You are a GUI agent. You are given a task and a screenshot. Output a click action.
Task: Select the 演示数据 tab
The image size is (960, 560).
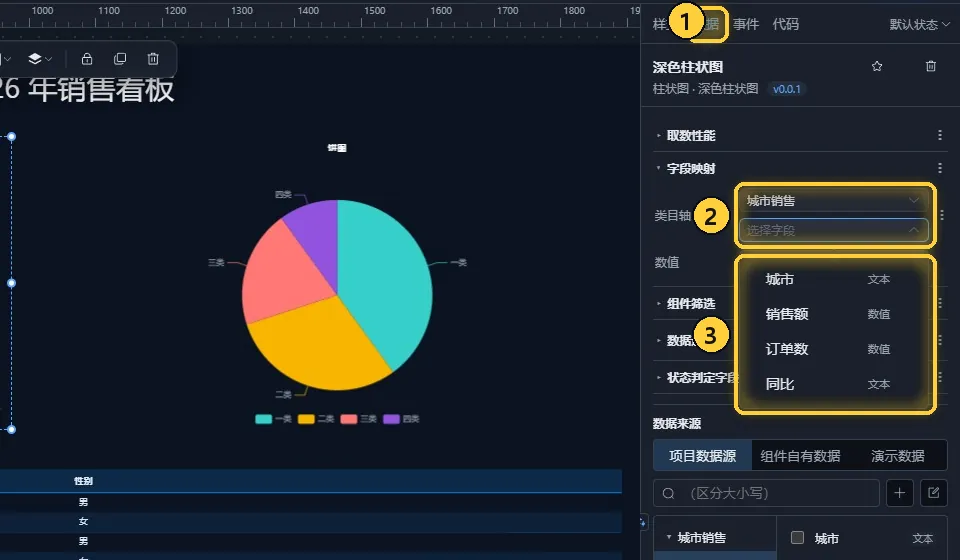coord(898,455)
